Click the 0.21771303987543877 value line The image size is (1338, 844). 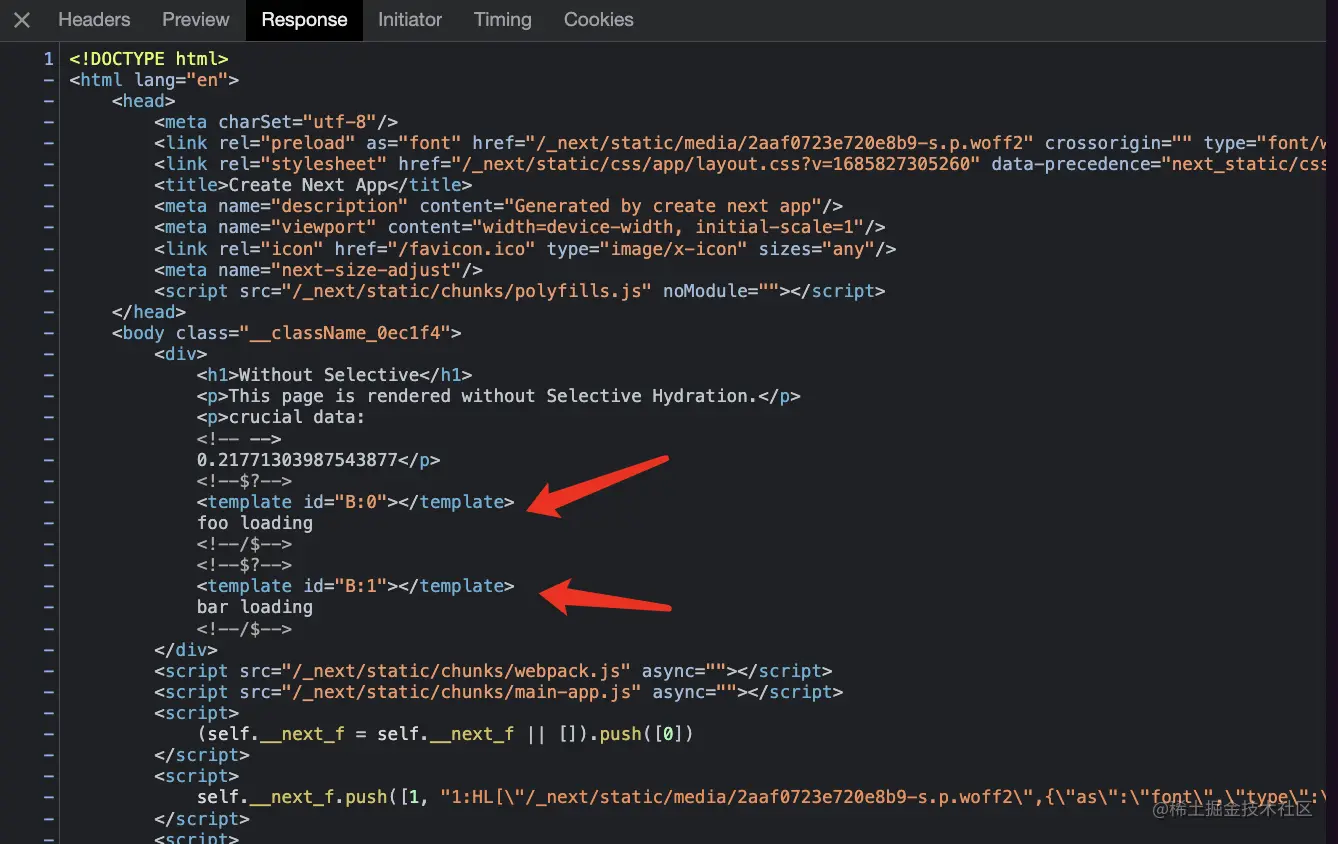point(318,460)
